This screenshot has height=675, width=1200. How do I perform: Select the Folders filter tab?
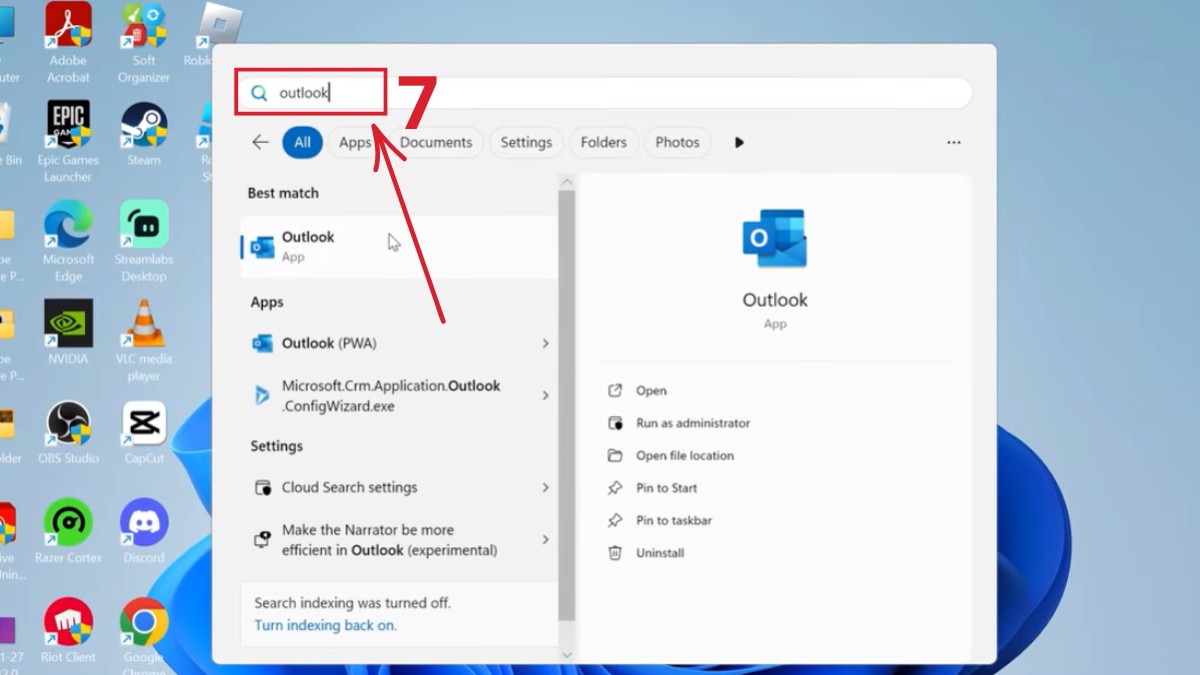click(604, 142)
